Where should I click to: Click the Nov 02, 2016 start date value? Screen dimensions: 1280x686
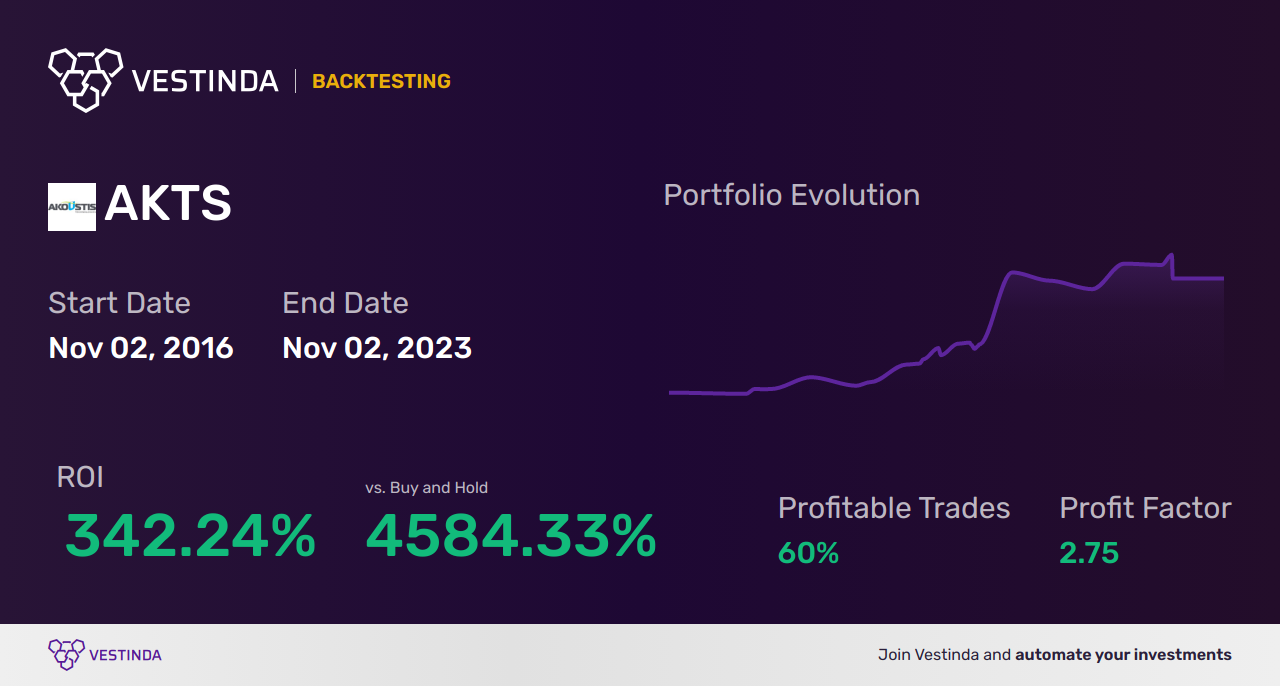click(141, 348)
